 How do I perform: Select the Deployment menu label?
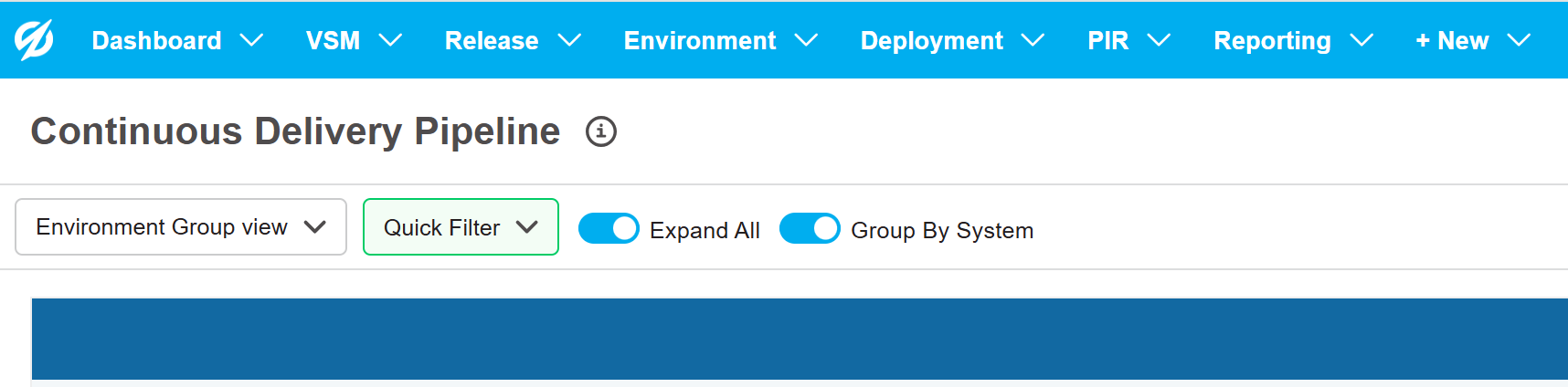pos(931,41)
